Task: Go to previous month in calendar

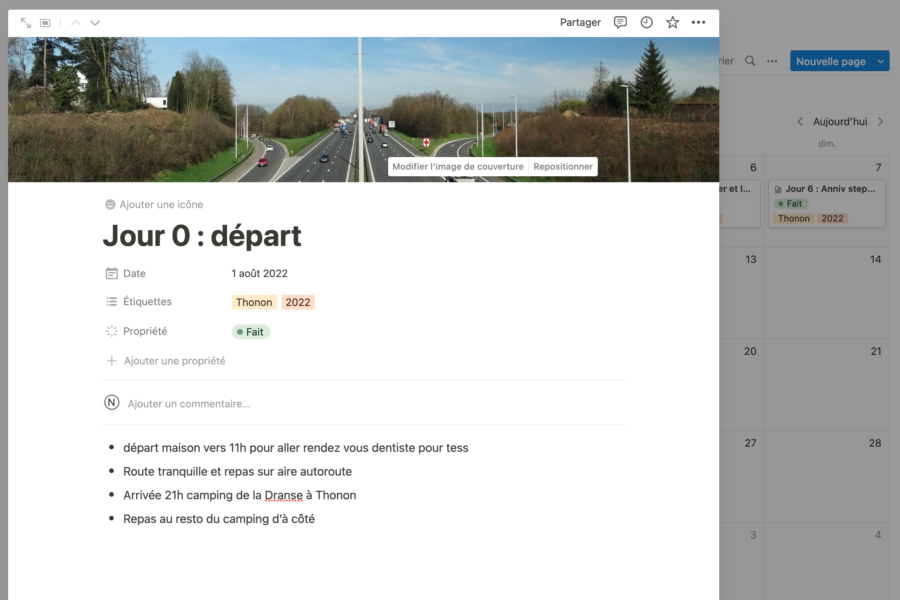Action: click(x=800, y=122)
